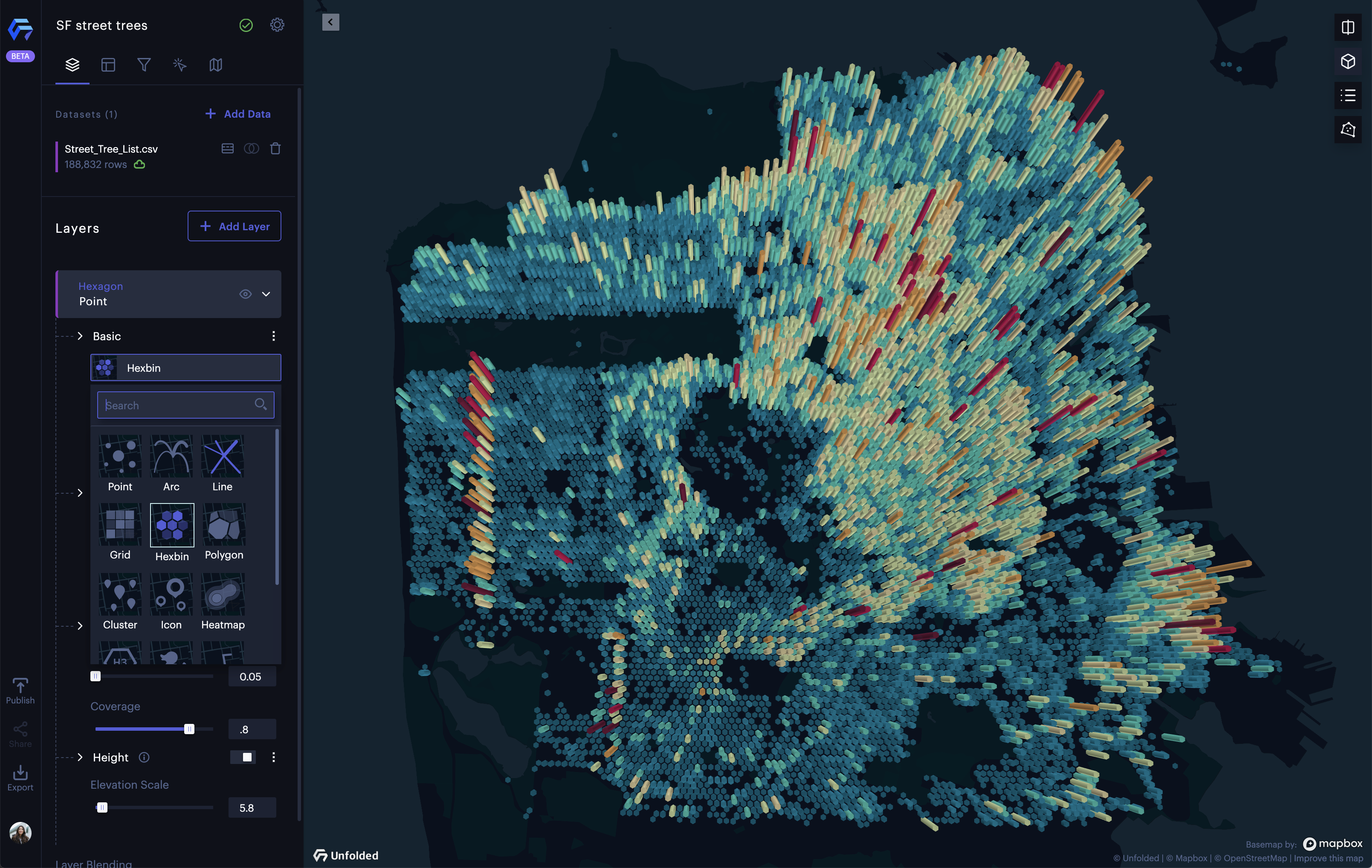Pick the Polygon layer type
The image size is (1372, 868).
point(223,524)
